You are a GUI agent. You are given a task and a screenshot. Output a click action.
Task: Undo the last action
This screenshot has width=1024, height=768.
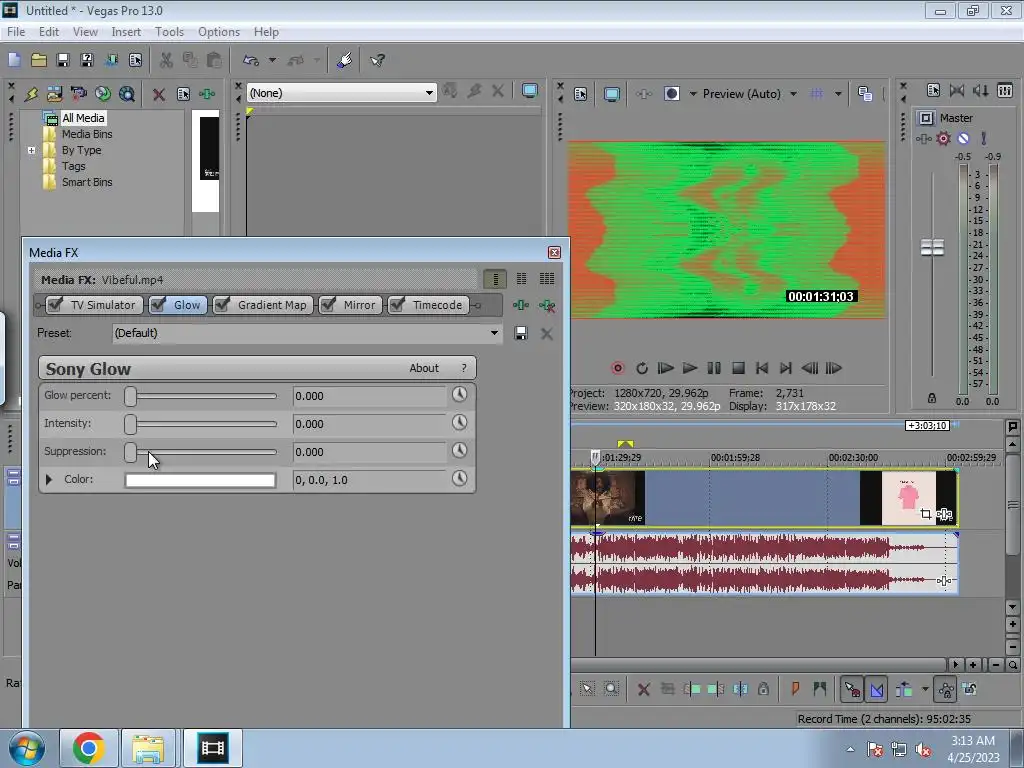[x=251, y=60]
